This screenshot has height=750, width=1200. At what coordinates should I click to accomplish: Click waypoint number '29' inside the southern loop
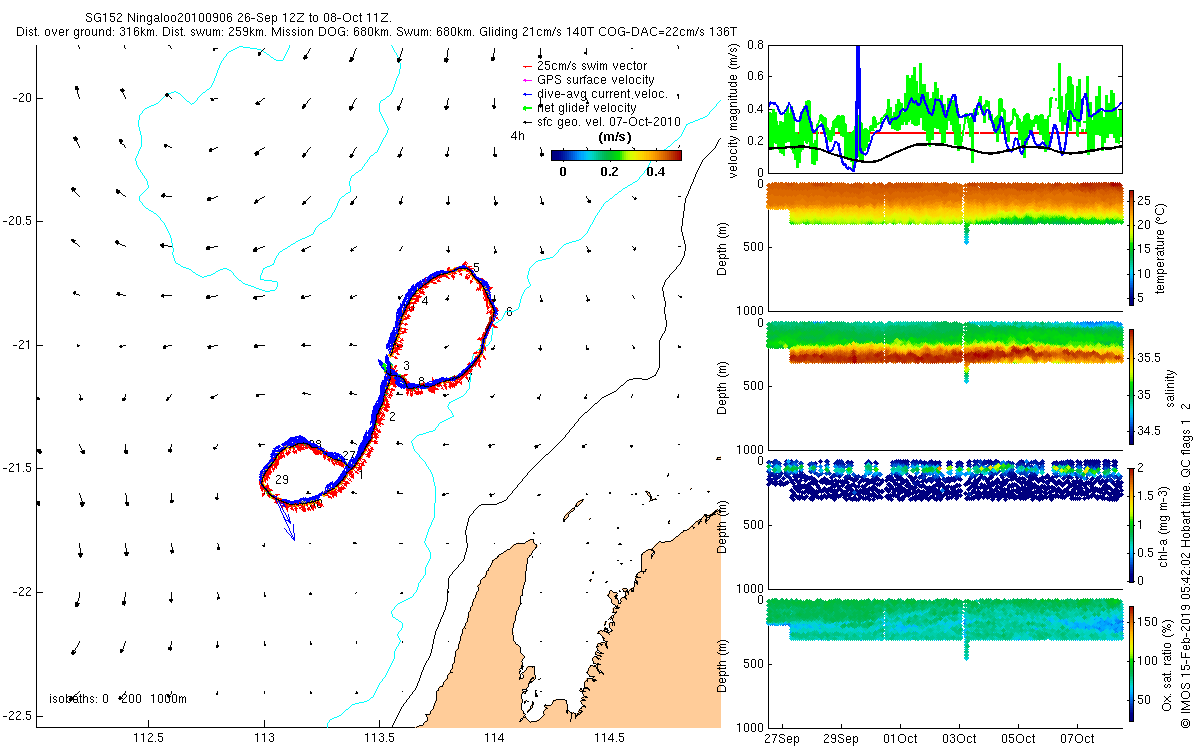pyautogui.click(x=282, y=481)
